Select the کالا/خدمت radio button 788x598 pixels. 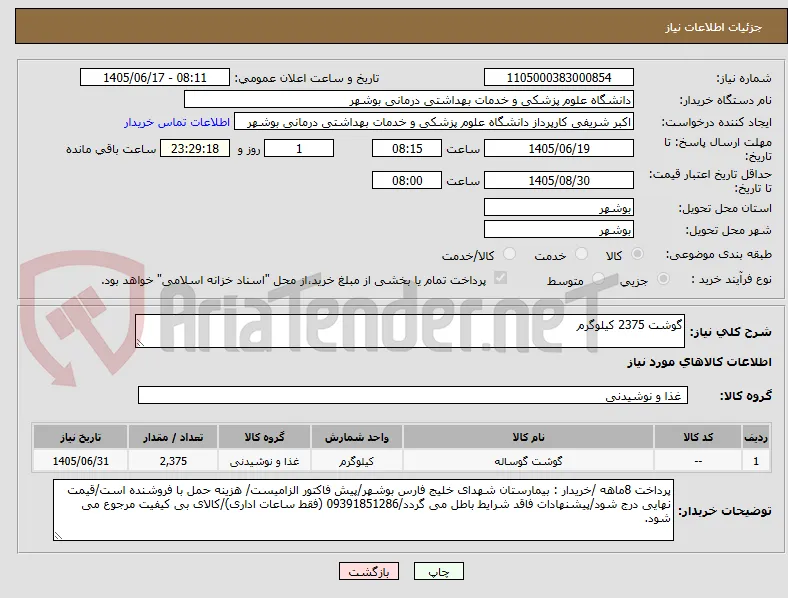pos(510,254)
